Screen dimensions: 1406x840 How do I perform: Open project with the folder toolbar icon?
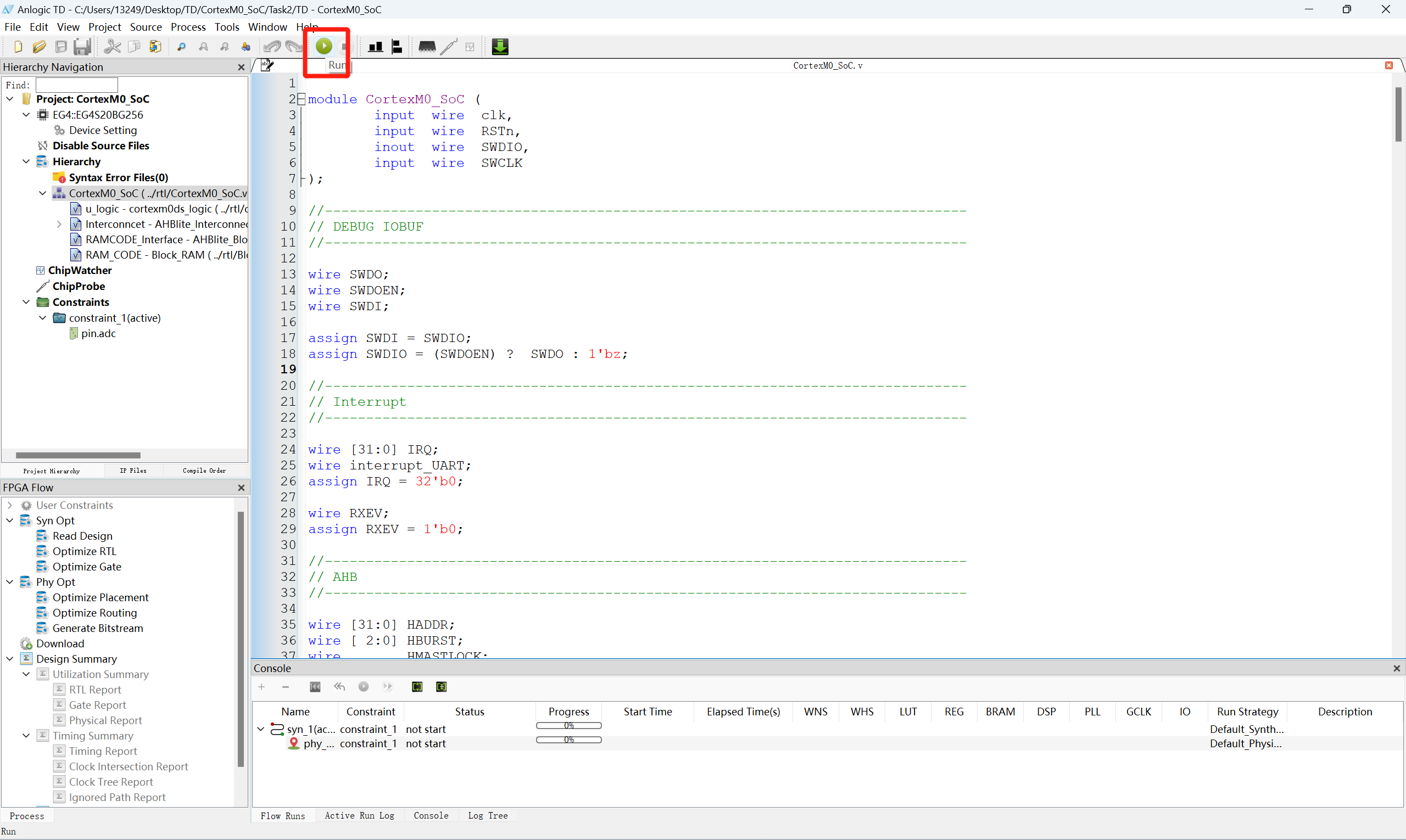coord(39,47)
